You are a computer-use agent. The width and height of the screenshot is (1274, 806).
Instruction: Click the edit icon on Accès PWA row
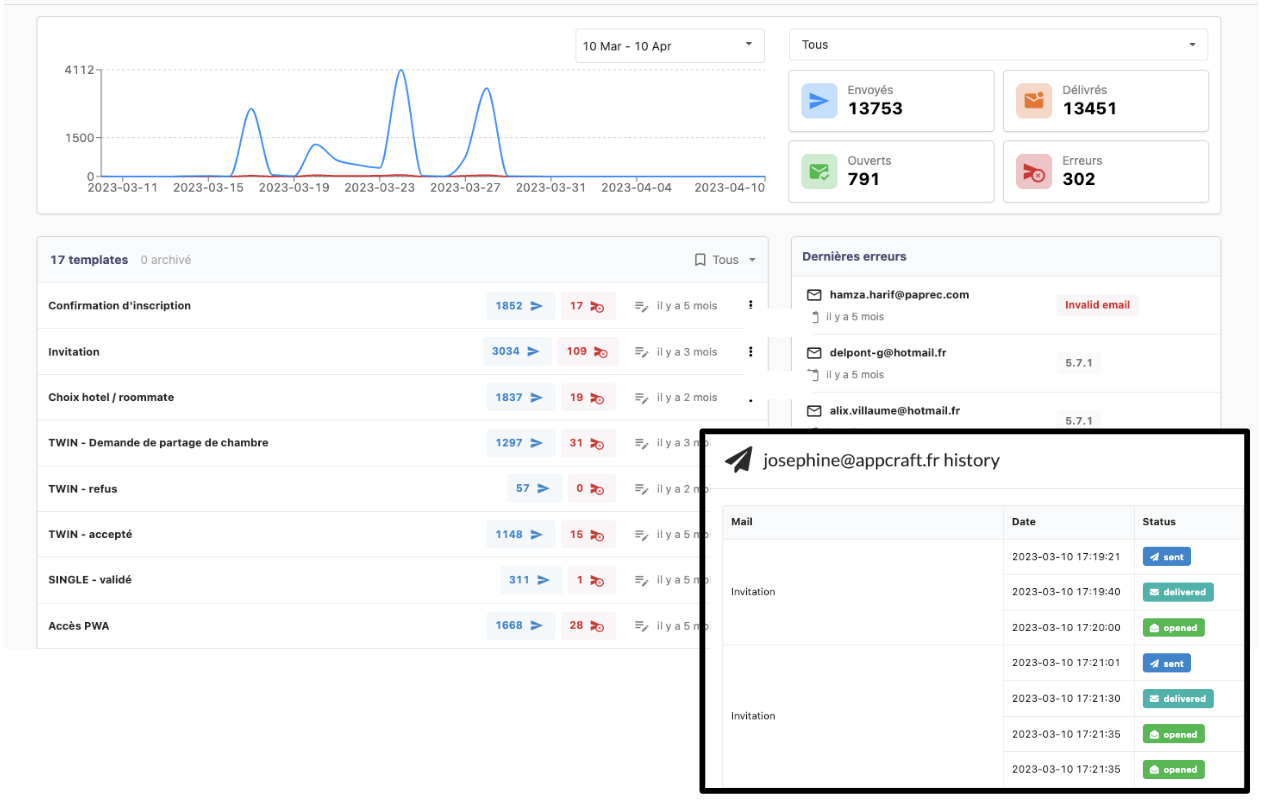click(642, 626)
